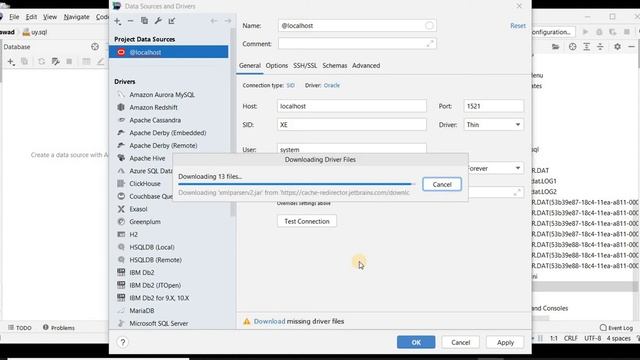The image size is (640, 360).
Task: Click the Database panel new plus icon
Action: 11,62
